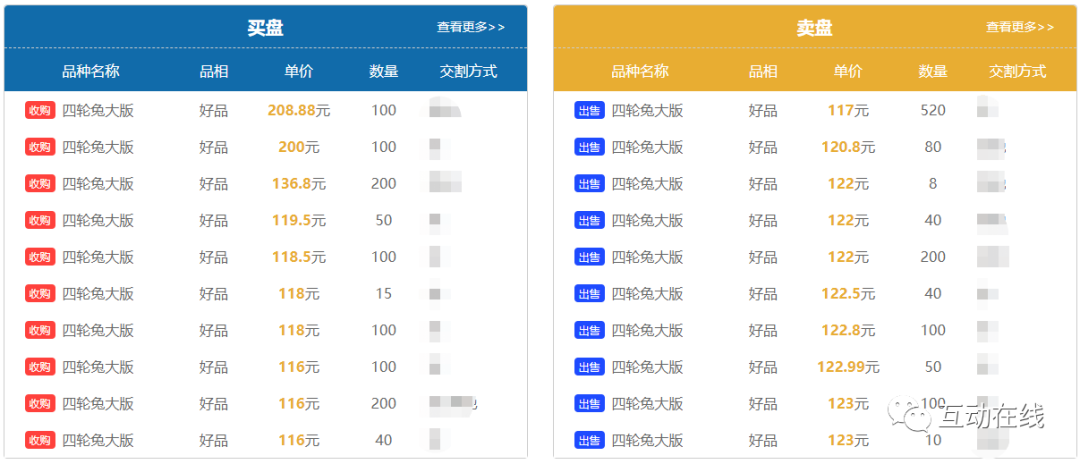1080x464 pixels.
Task: Open 四轮兔大版 in the 122.8元 sell row
Action: pos(647,330)
